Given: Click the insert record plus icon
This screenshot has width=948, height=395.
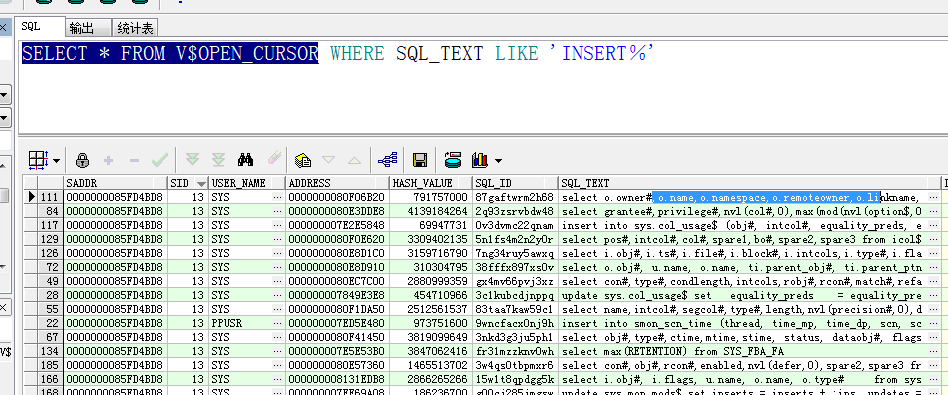Looking at the screenshot, I should click(x=109, y=160).
